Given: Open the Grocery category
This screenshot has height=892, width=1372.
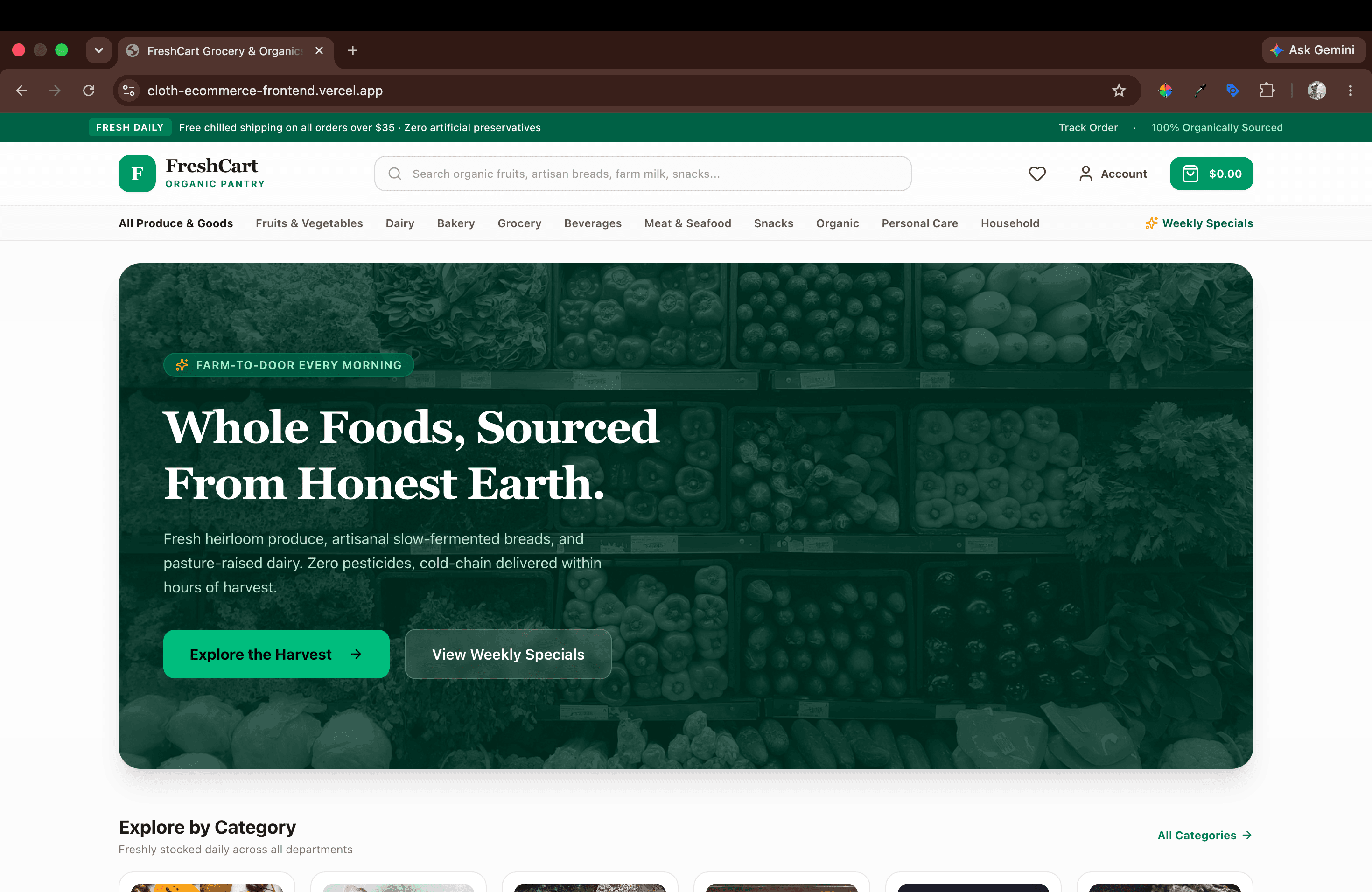Looking at the screenshot, I should (x=519, y=223).
